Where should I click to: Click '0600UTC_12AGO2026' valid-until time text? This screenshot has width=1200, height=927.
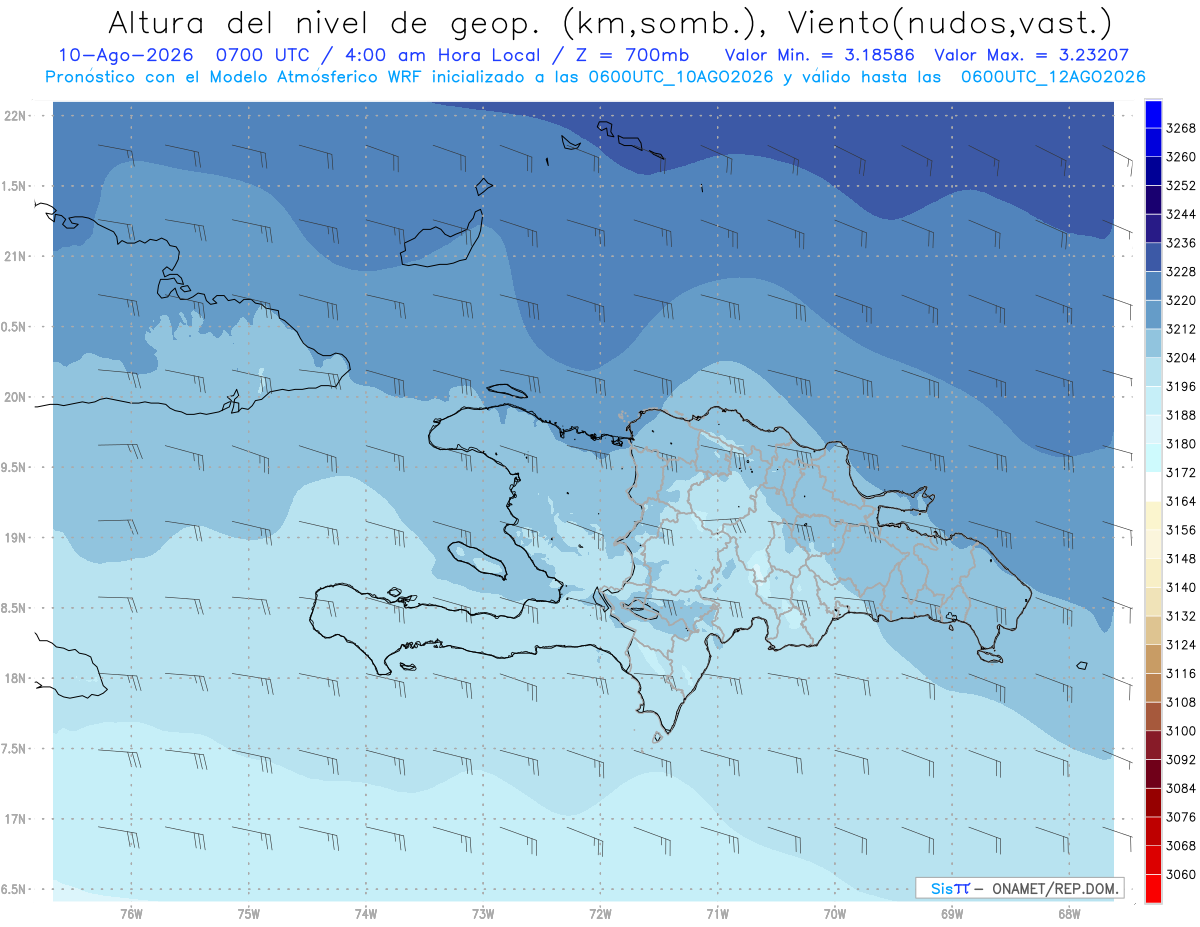click(x=1053, y=77)
